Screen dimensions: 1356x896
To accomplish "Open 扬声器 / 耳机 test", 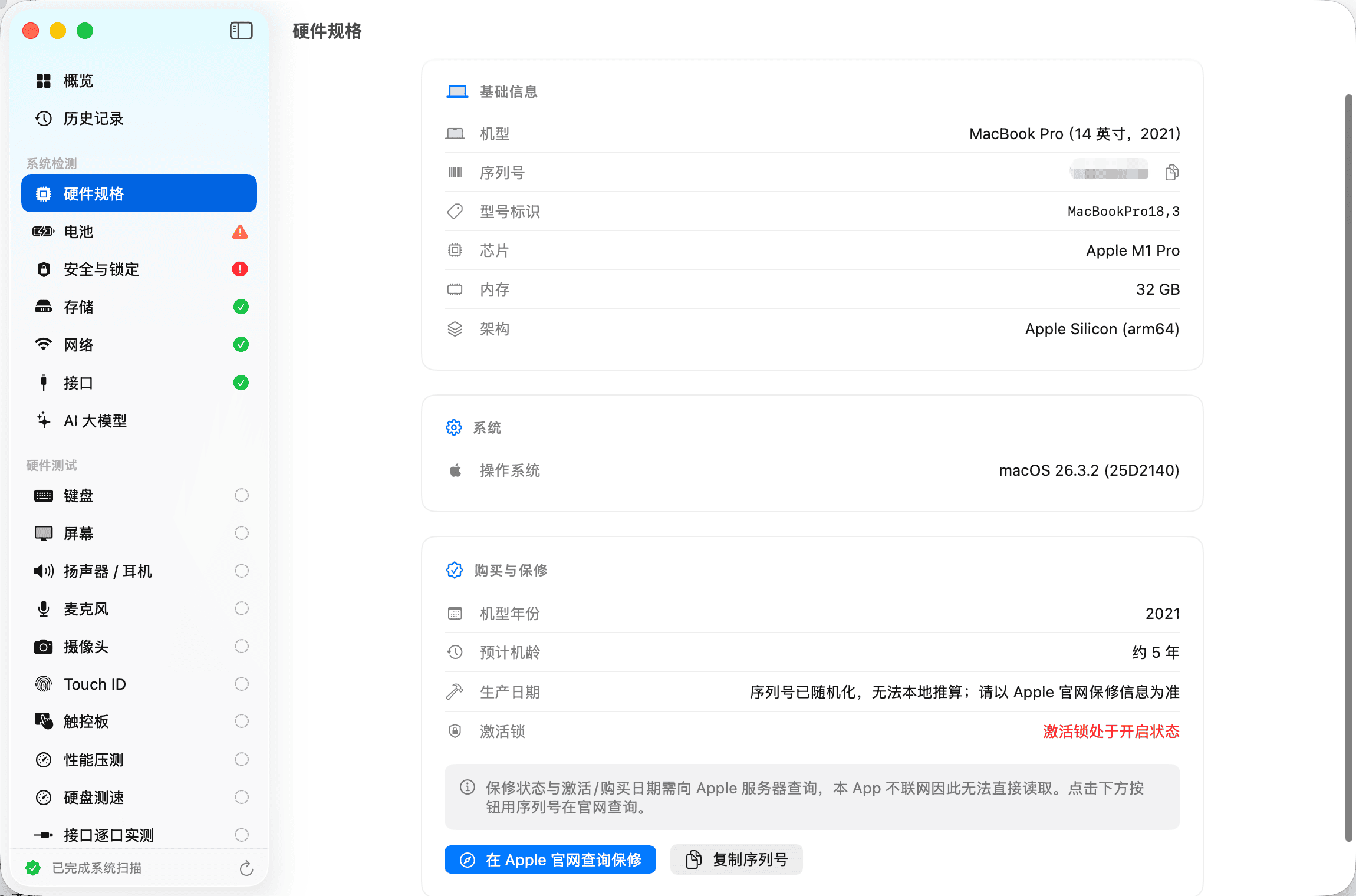I will tap(139, 571).
